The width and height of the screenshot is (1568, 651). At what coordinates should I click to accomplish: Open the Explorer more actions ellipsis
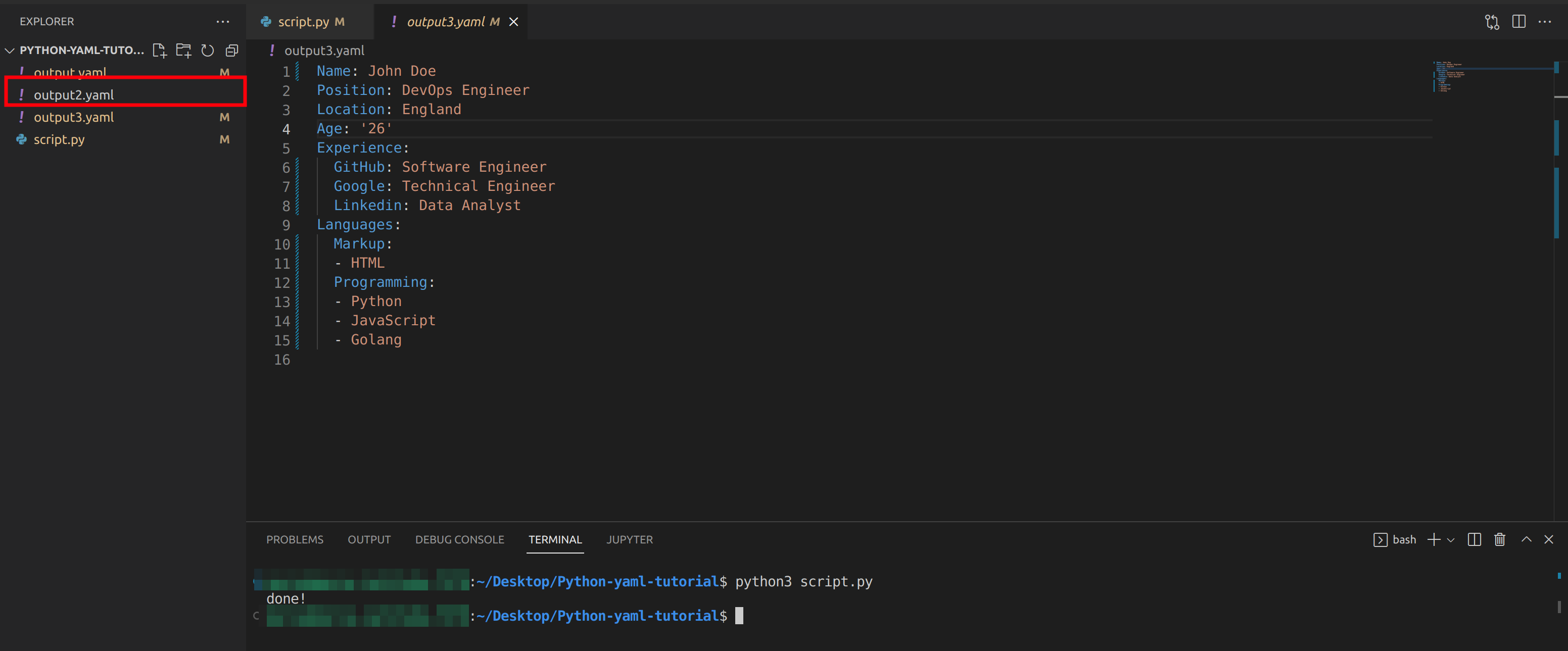[x=223, y=22]
